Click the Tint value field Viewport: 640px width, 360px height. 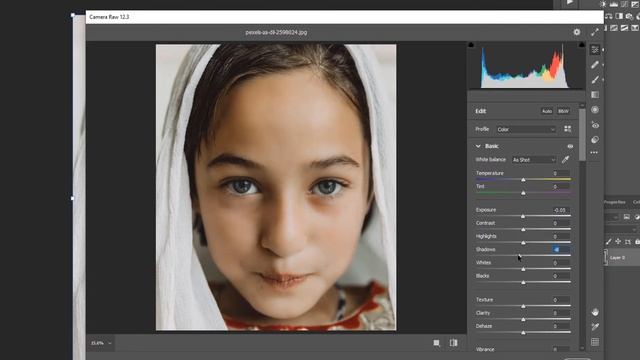(560, 187)
